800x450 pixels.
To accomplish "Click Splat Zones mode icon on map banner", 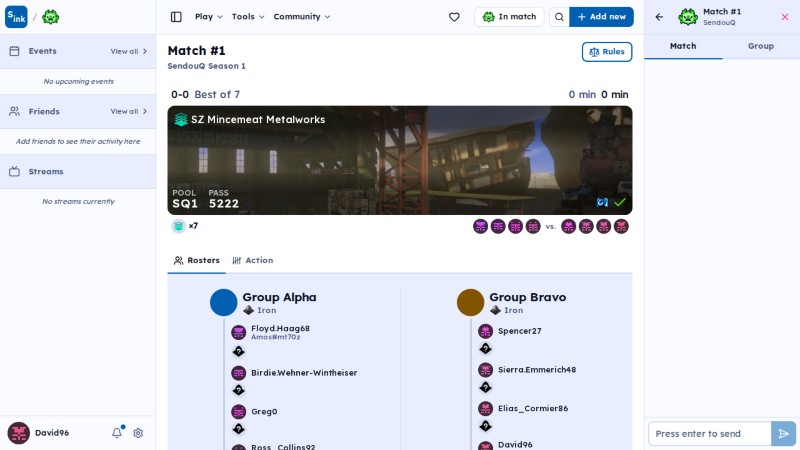I will pyautogui.click(x=181, y=119).
